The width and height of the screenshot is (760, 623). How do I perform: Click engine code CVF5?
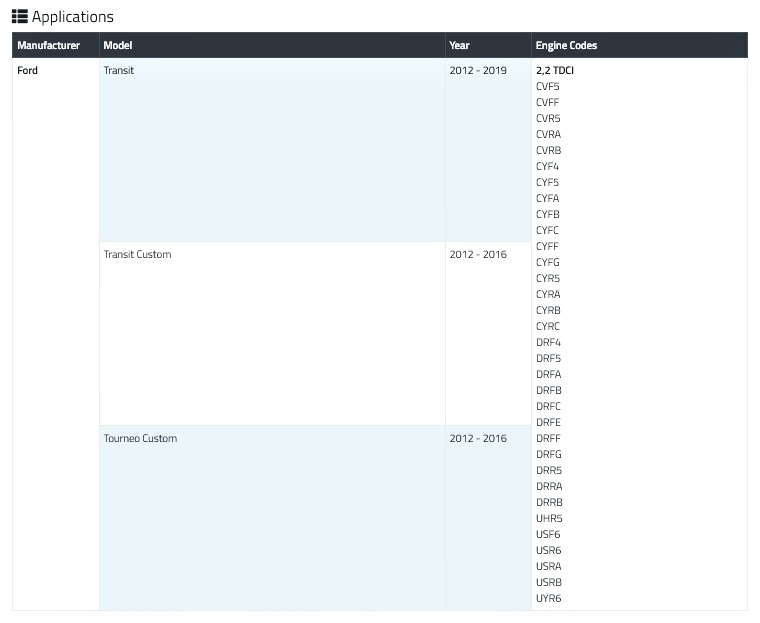pyautogui.click(x=548, y=86)
